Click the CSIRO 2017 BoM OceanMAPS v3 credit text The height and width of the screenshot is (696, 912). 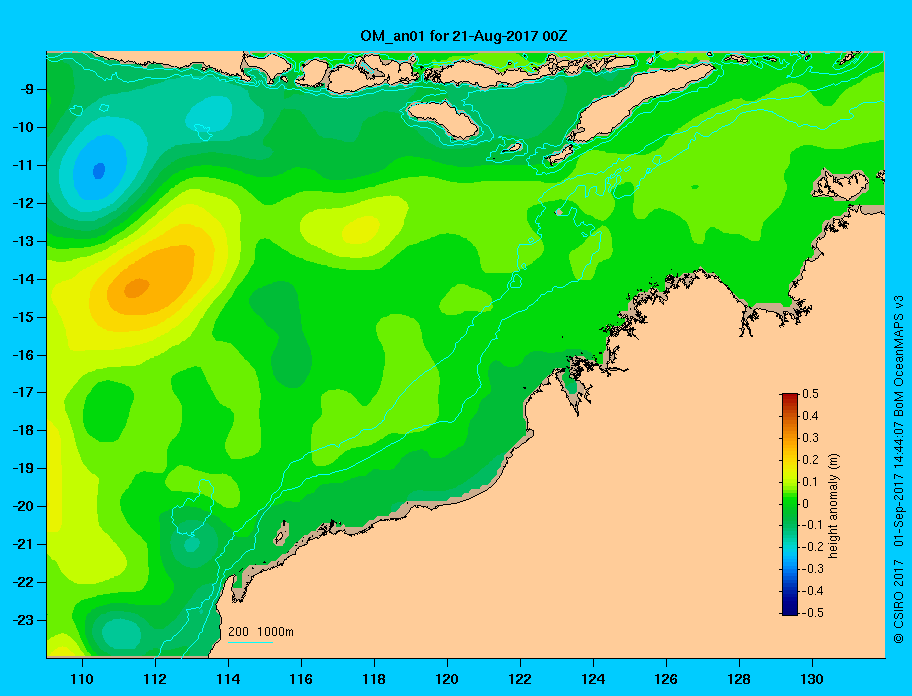[899, 469]
